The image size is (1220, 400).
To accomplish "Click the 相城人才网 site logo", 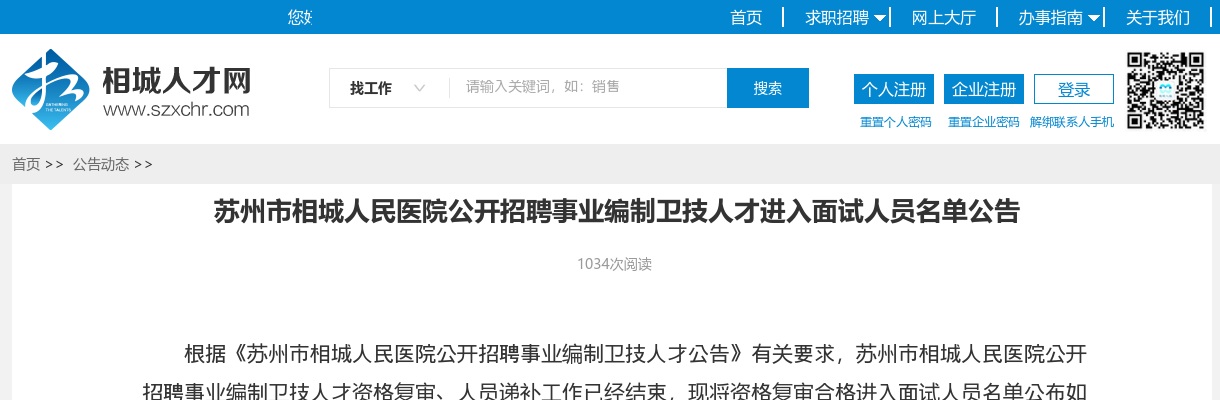I will point(130,89).
